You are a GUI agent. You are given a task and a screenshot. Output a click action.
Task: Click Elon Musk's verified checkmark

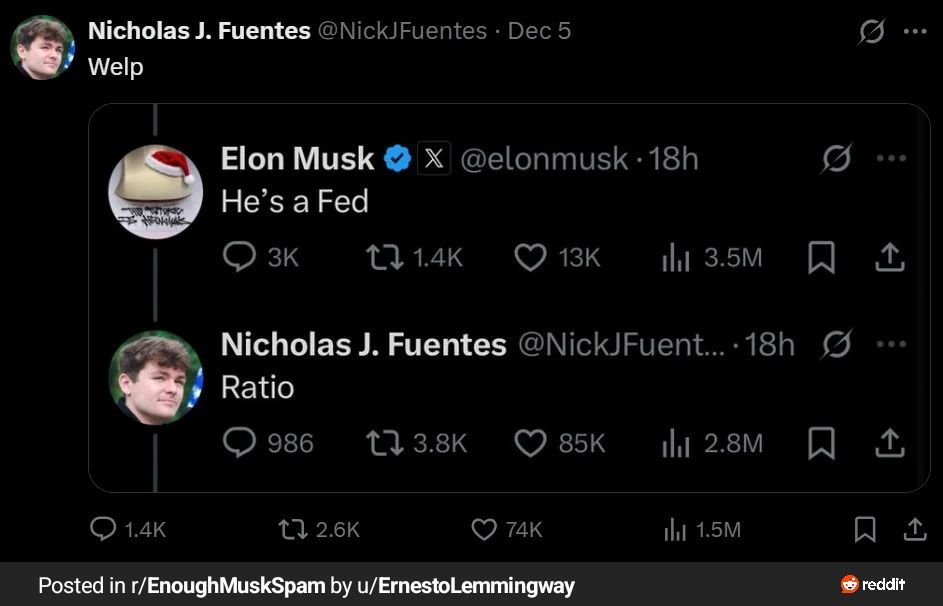[x=397, y=158]
